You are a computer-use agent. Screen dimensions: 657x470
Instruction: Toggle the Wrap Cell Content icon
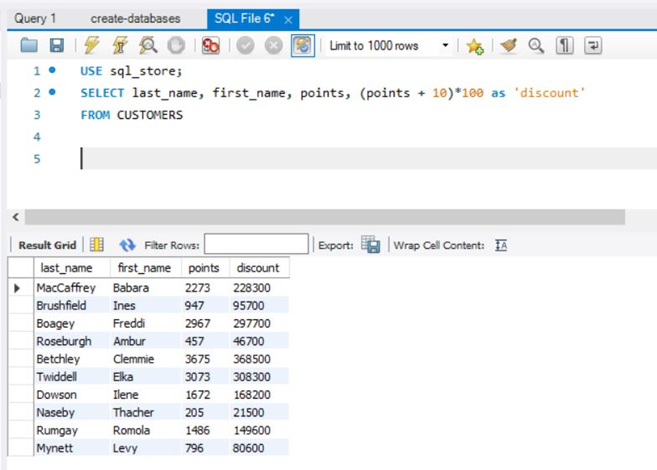pos(501,245)
